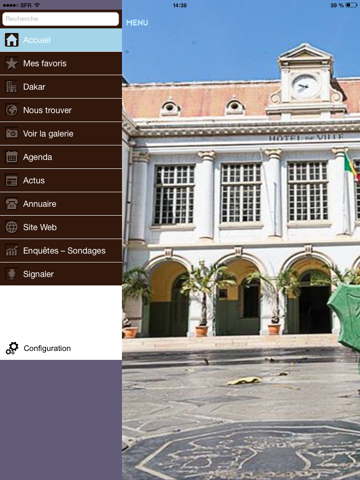Click the Recherche search field

(x=61, y=19)
